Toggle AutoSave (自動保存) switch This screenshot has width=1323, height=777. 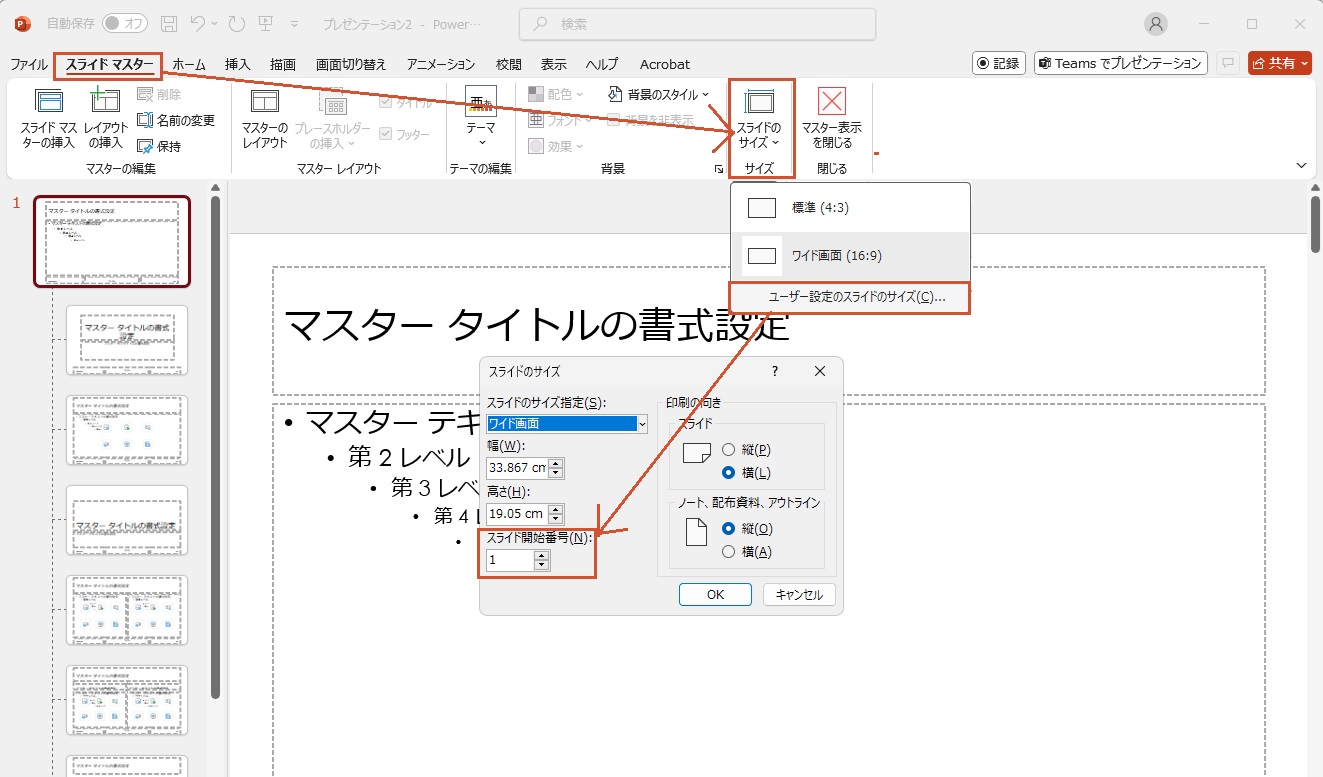[124, 23]
